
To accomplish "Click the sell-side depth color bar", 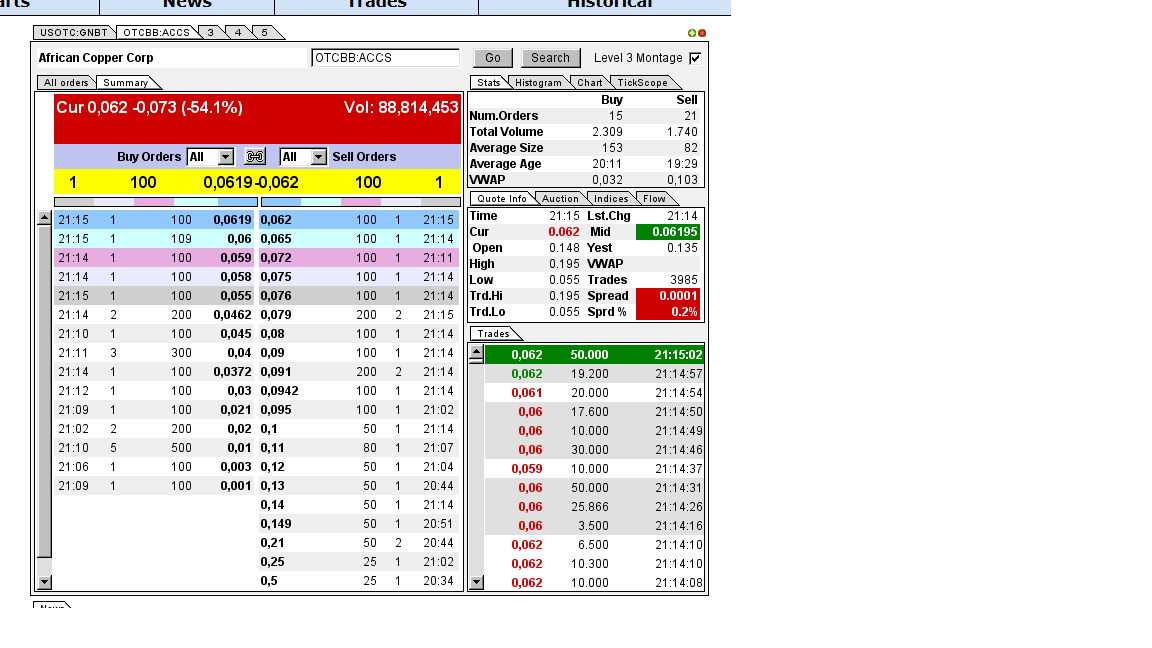I will (361, 202).
